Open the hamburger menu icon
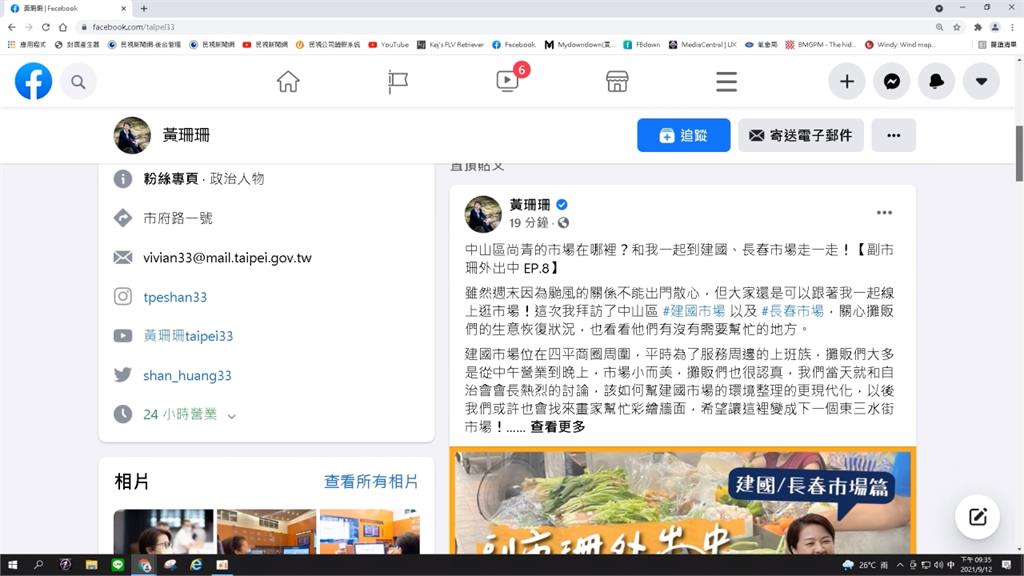 point(726,82)
